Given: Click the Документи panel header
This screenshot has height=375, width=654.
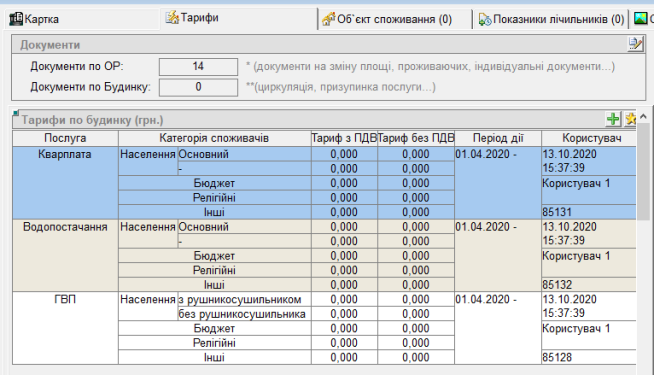Looking at the screenshot, I should coord(329,45).
